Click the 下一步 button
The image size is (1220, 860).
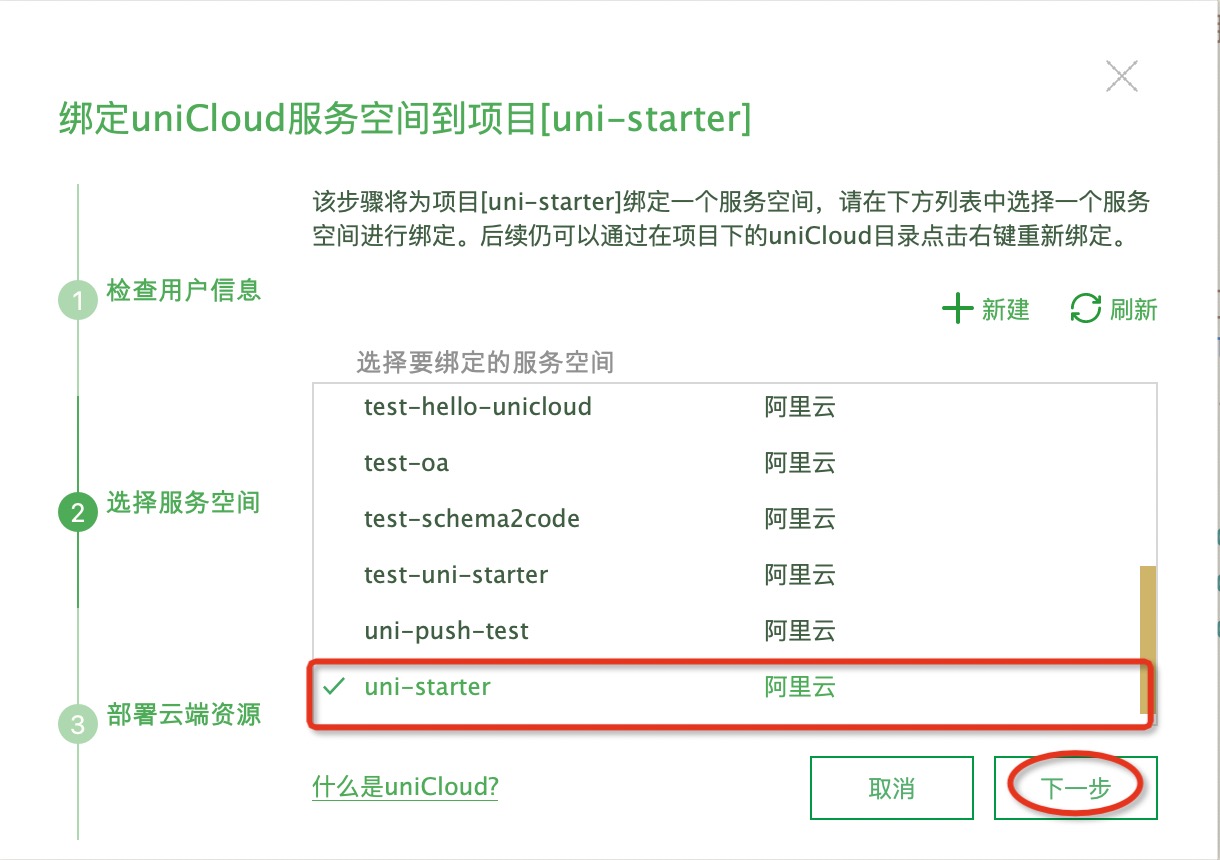coord(1076,787)
